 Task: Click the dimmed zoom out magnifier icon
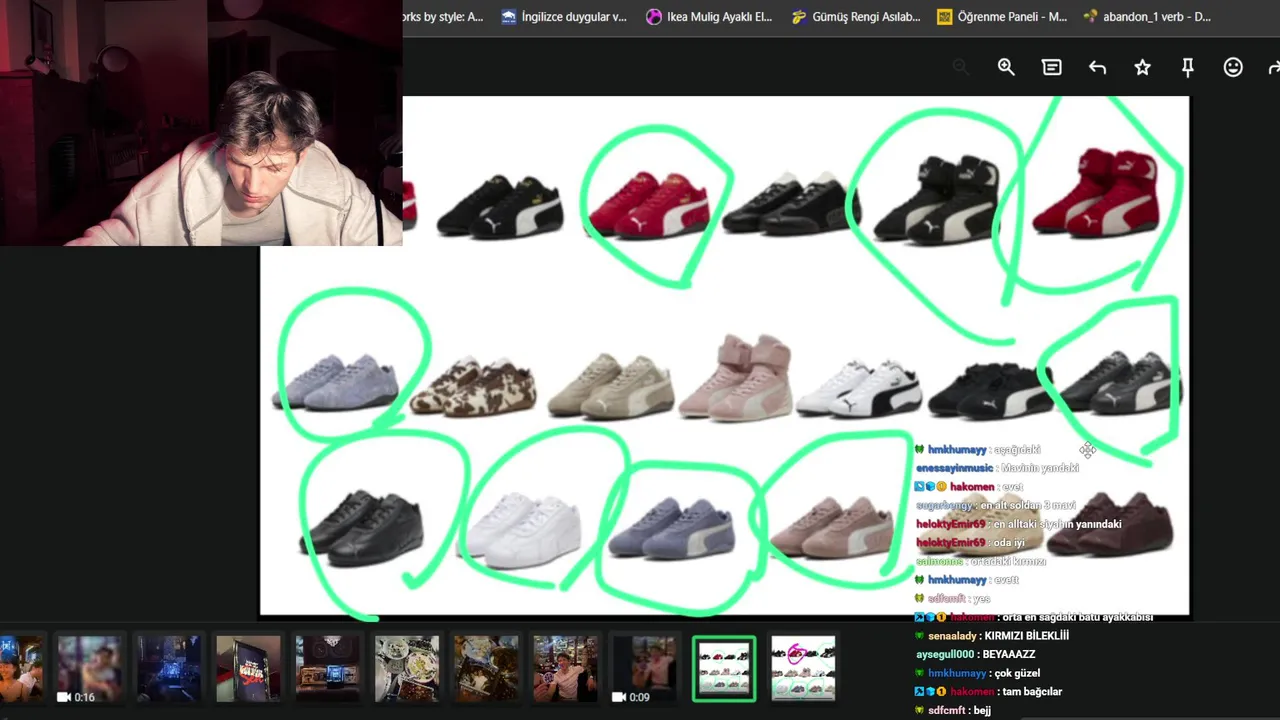[x=961, y=67]
